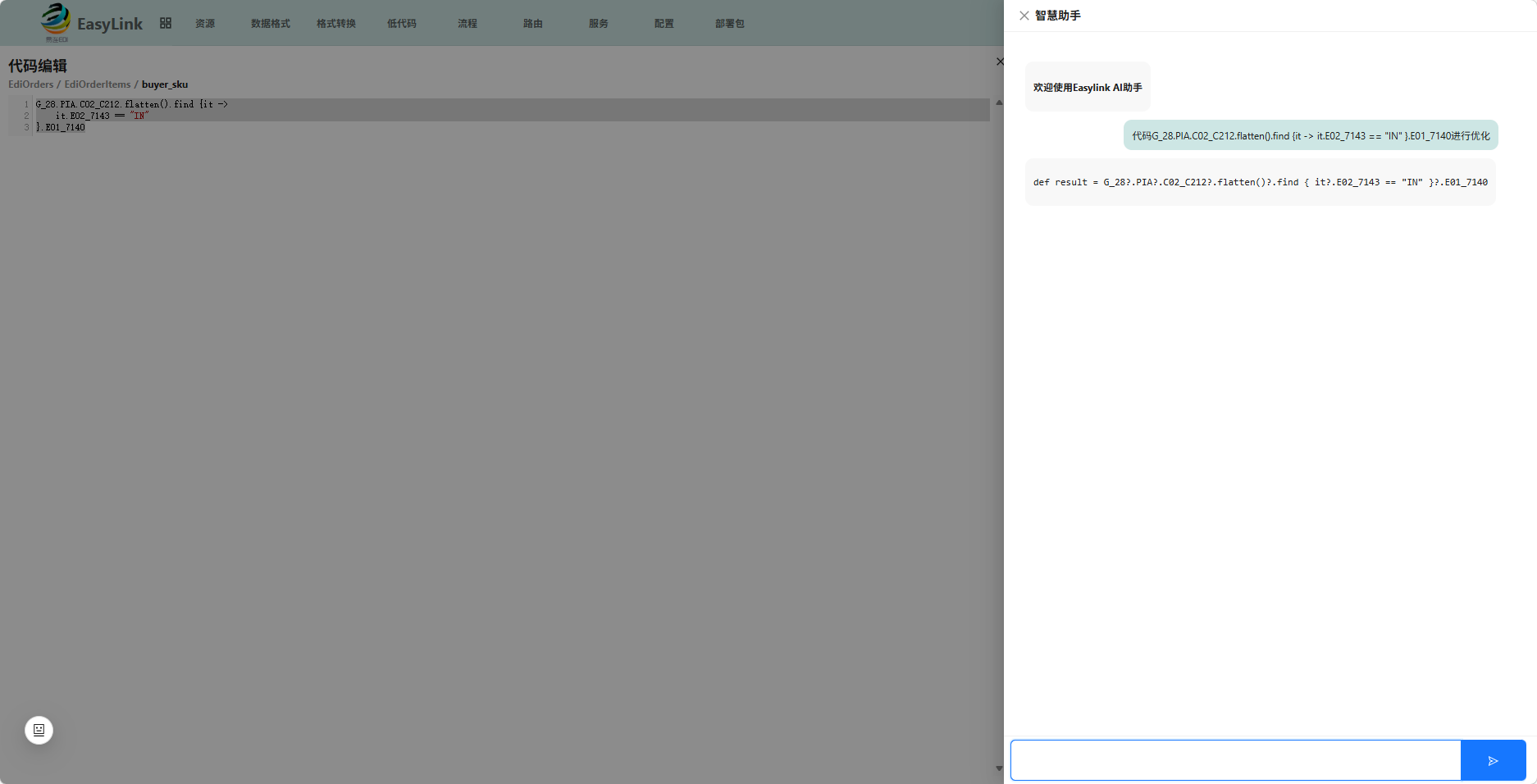Click the floating AI assistant robot icon
1537x784 pixels.
click(x=39, y=730)
